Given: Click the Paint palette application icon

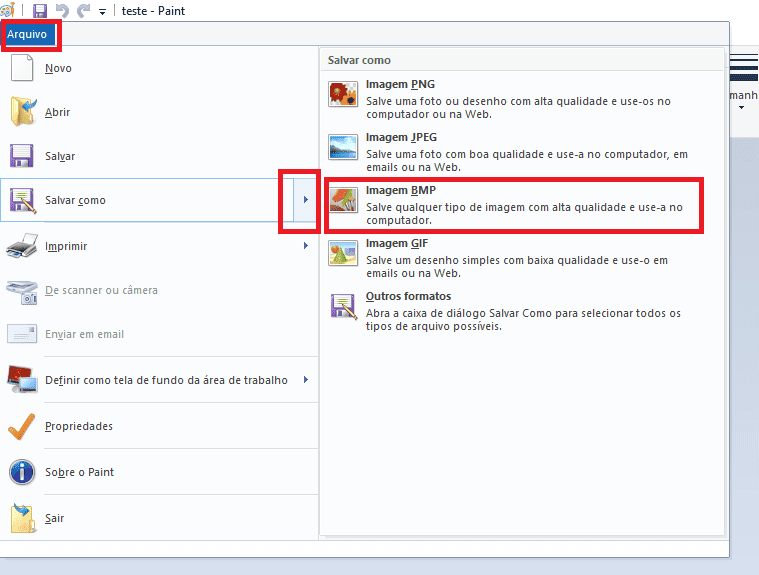Looking at the screenshot, I should tap(7, 10).
